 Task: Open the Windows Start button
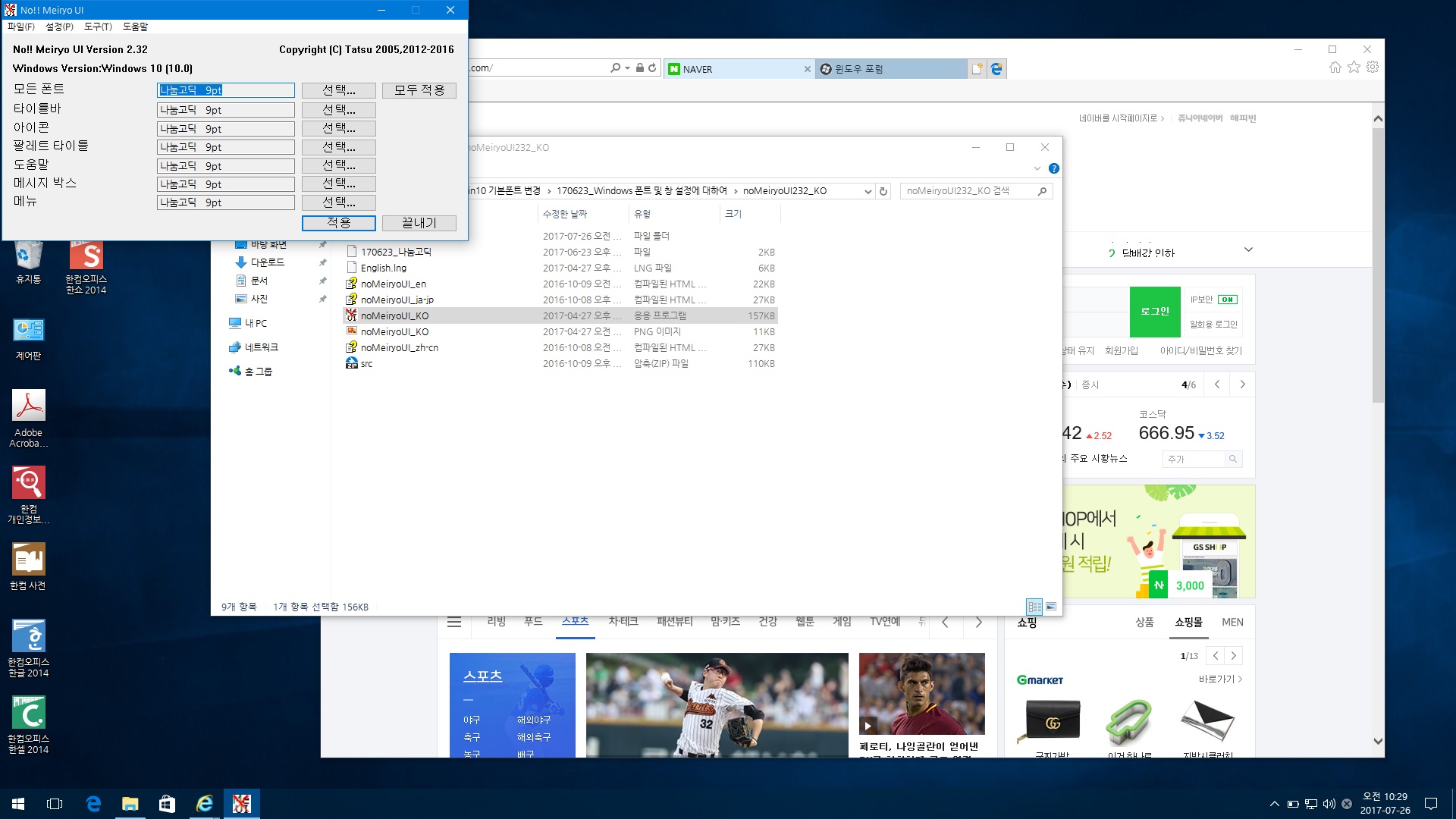(x=18, y=804)
